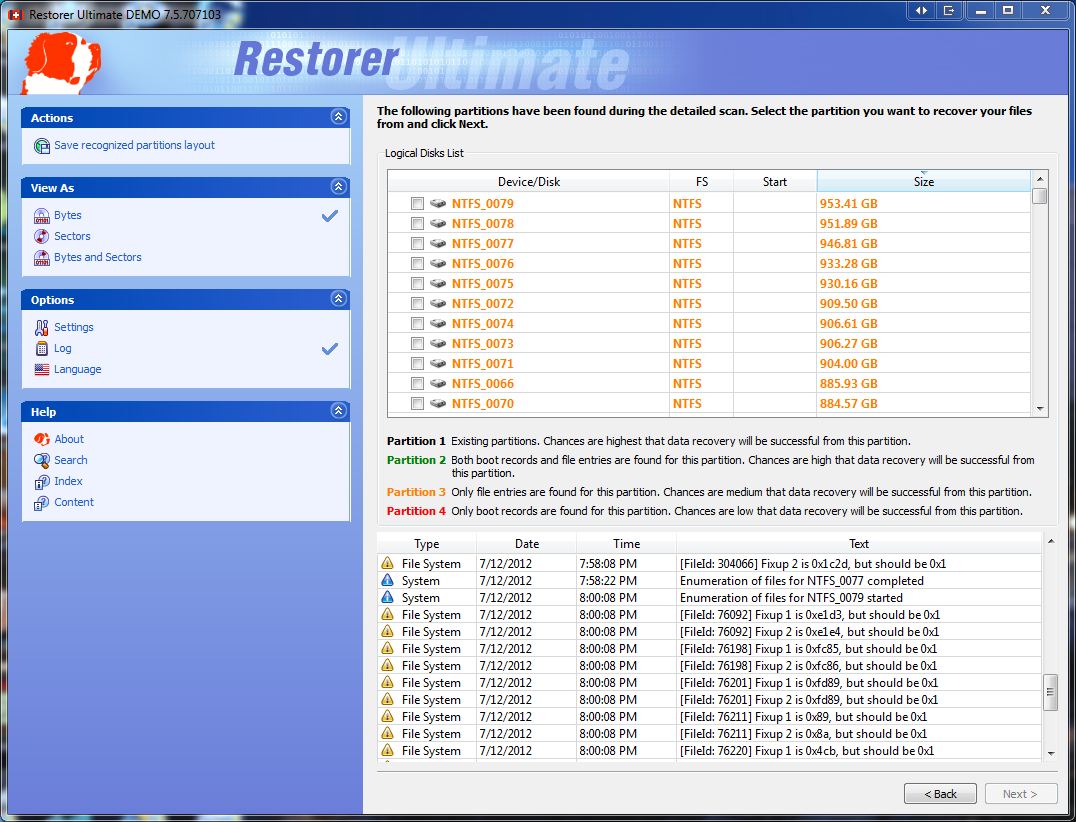Check the NTFS_0079 partition checkbox
Image resolution: width=1076 pixels, height=822 pixels.
click(x=417, y=203)
